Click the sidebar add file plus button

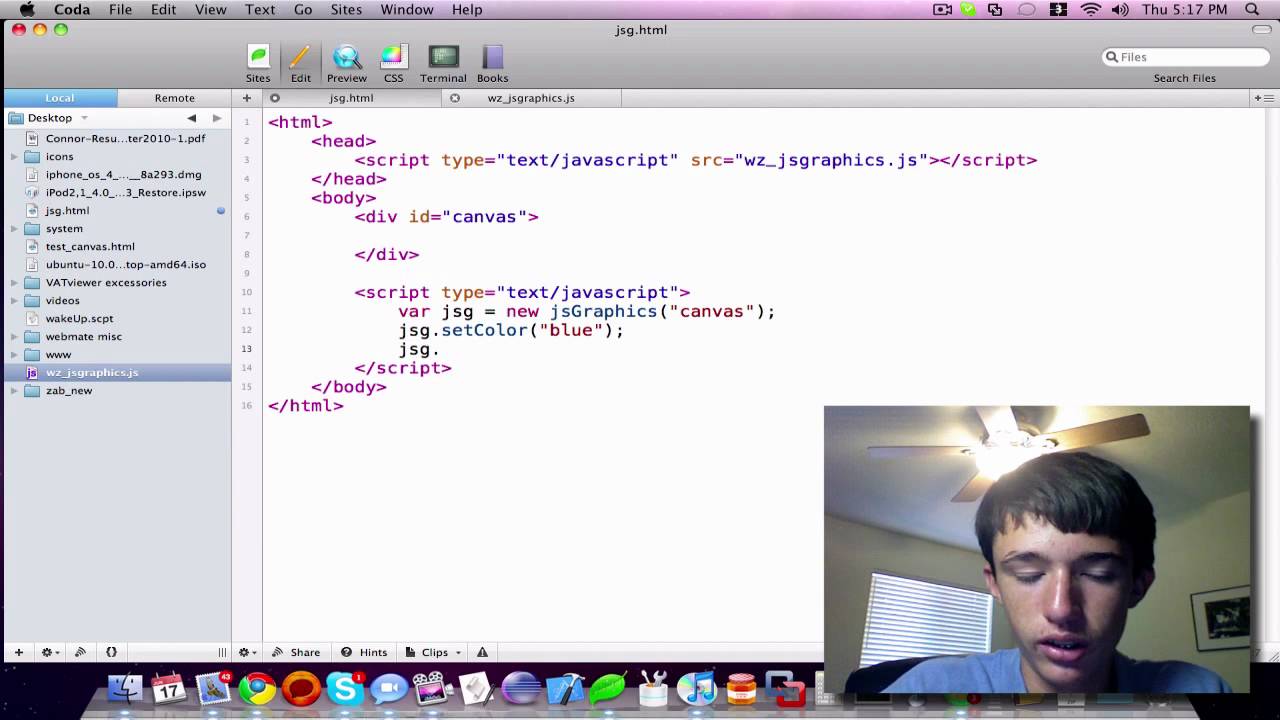click(x=18, y=652)
